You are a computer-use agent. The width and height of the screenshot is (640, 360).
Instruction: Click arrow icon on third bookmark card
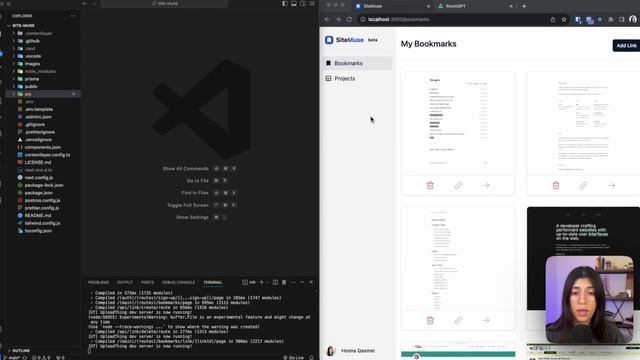485,320
